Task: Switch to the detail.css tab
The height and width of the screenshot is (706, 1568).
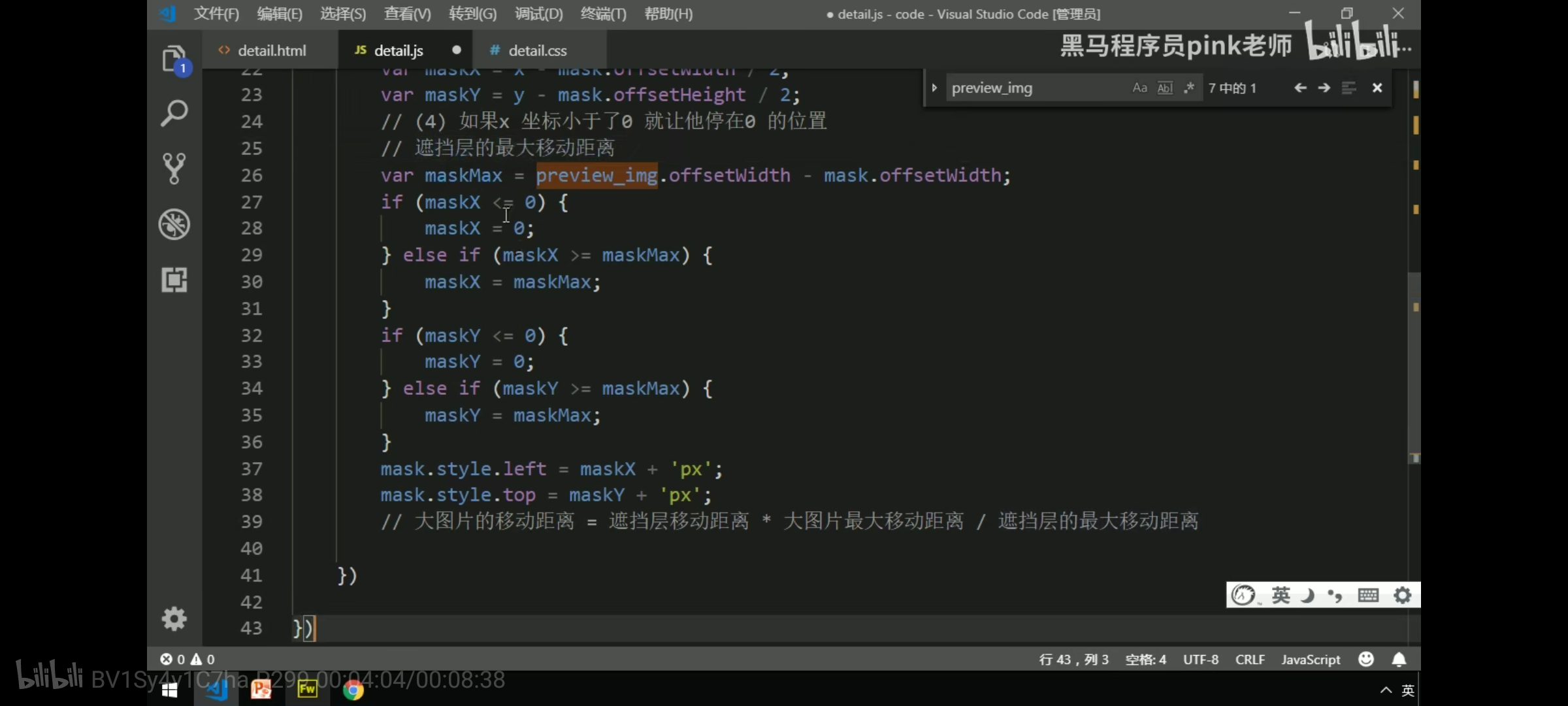Action: [x=537, y=50]
